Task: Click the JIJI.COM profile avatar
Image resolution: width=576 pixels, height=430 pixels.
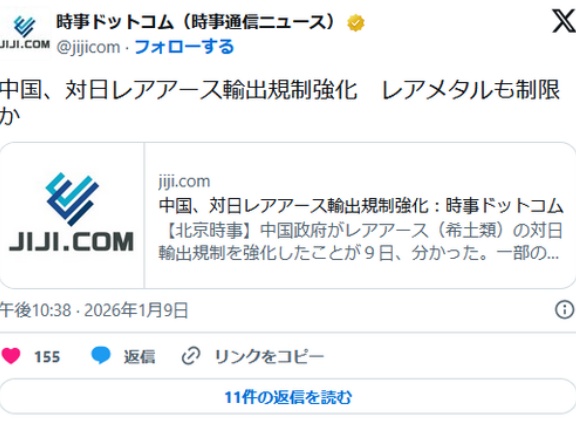Action: [x=25, y=33]
